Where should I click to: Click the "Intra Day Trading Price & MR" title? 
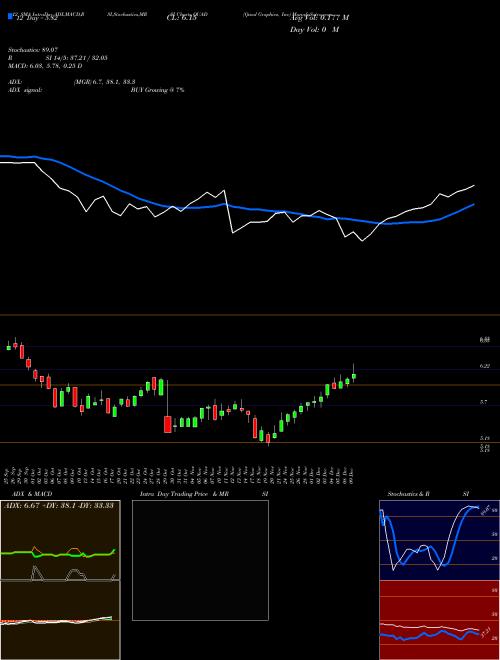point(185,494)
